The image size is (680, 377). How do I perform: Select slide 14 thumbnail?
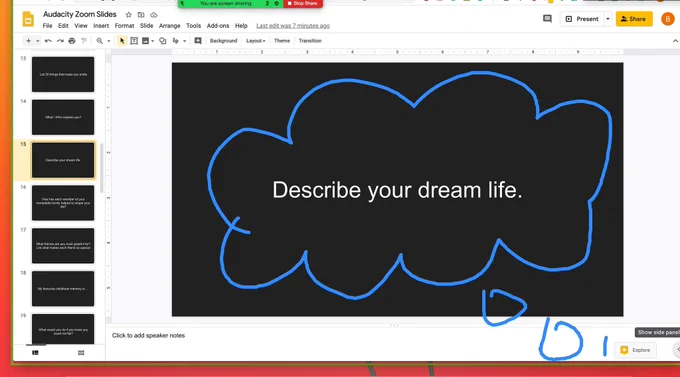tap(63, 117)
